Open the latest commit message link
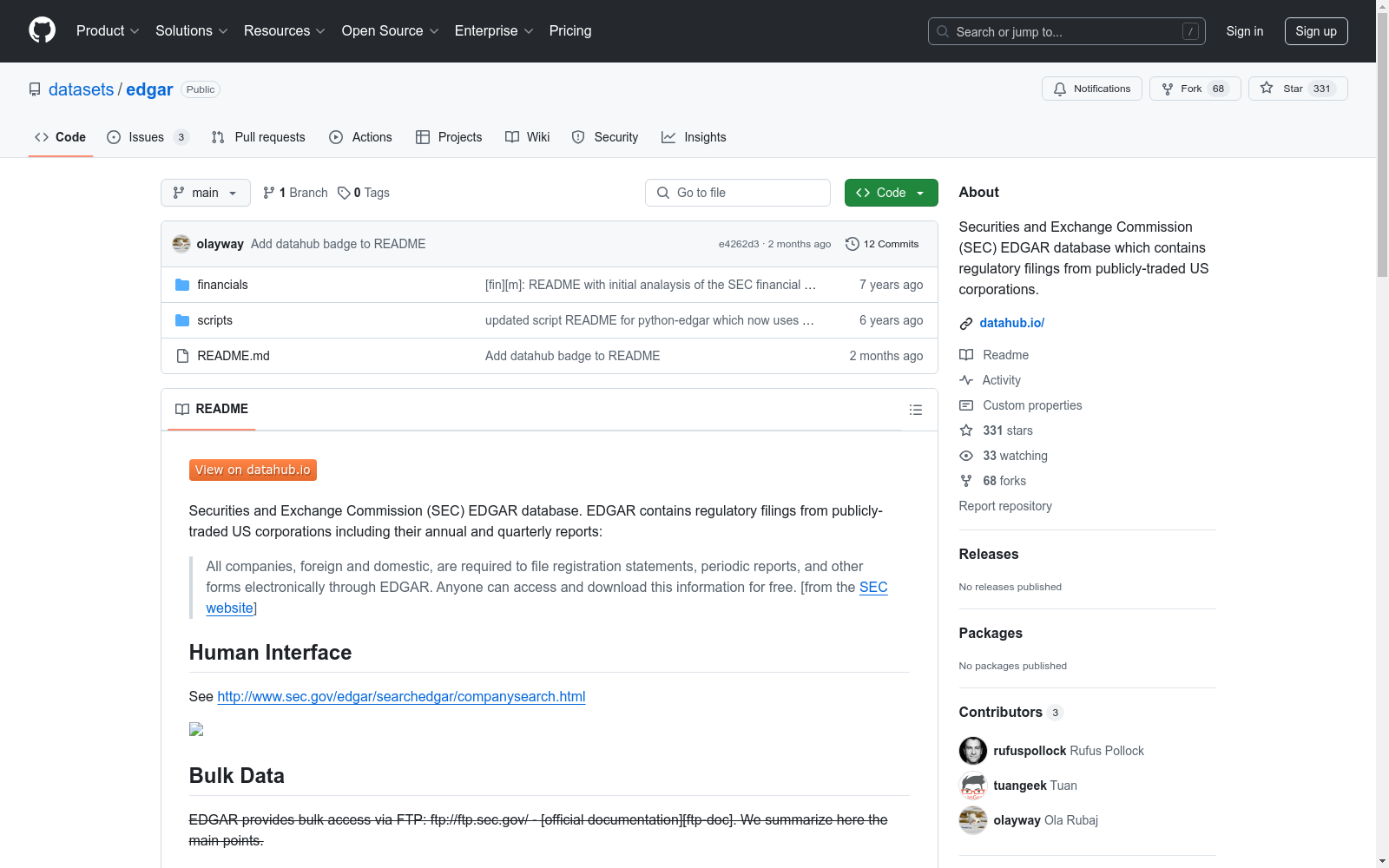Image resolution: width=1389 pixels, height=868 pixels. pos(338,244)
